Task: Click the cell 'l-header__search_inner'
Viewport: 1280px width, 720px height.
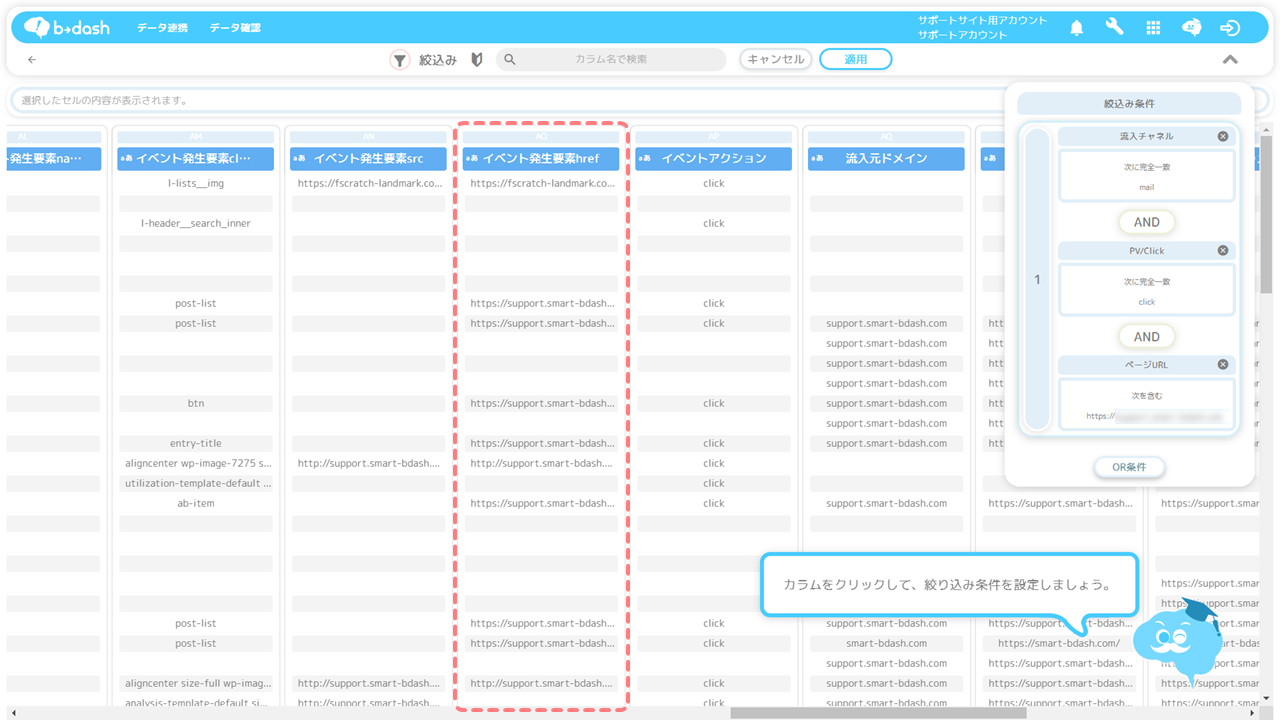Action: [195, 223]
